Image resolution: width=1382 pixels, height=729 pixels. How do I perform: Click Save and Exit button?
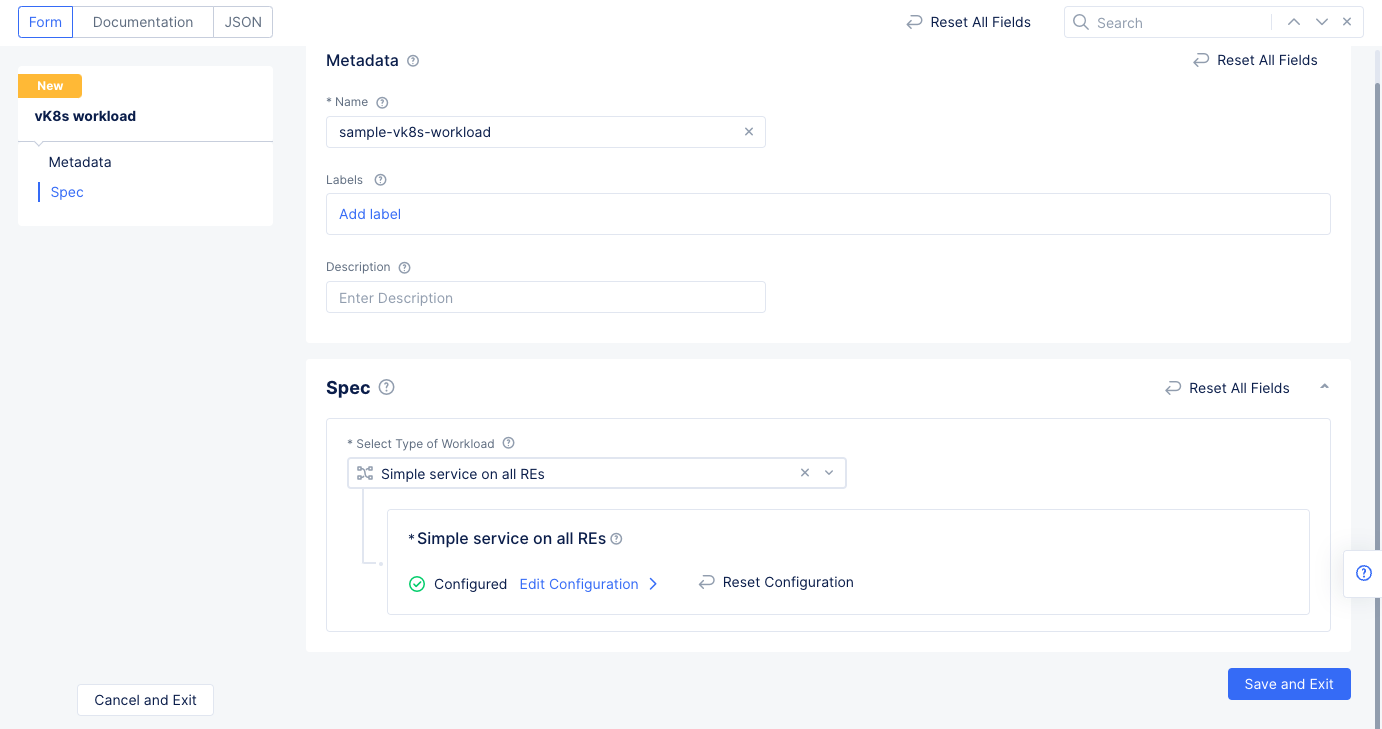[1288, 684]
